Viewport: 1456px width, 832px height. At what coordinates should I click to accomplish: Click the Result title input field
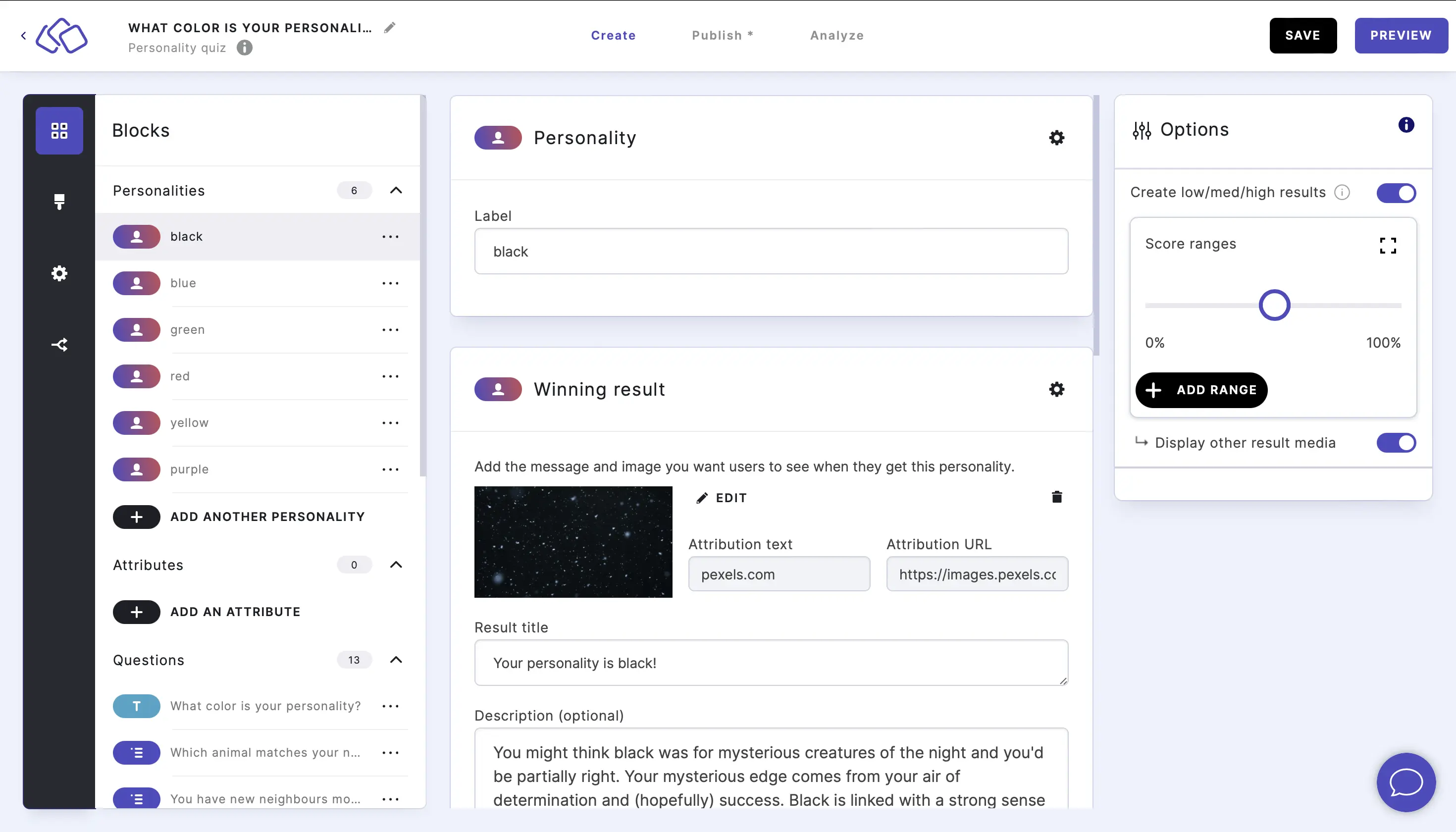[x=771, y=663]
